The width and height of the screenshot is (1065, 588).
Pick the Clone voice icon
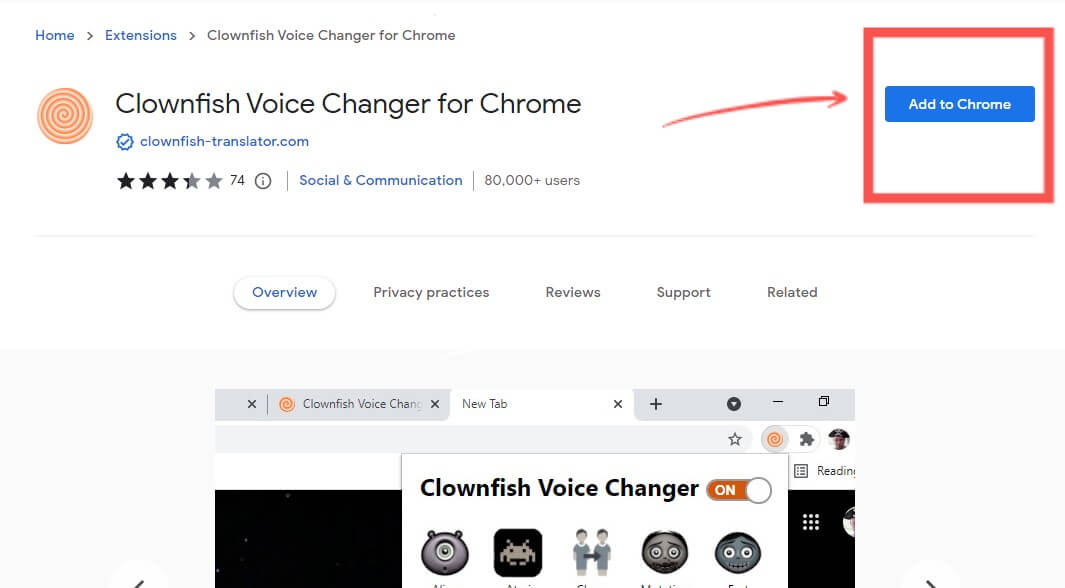(x=591, y=553)
